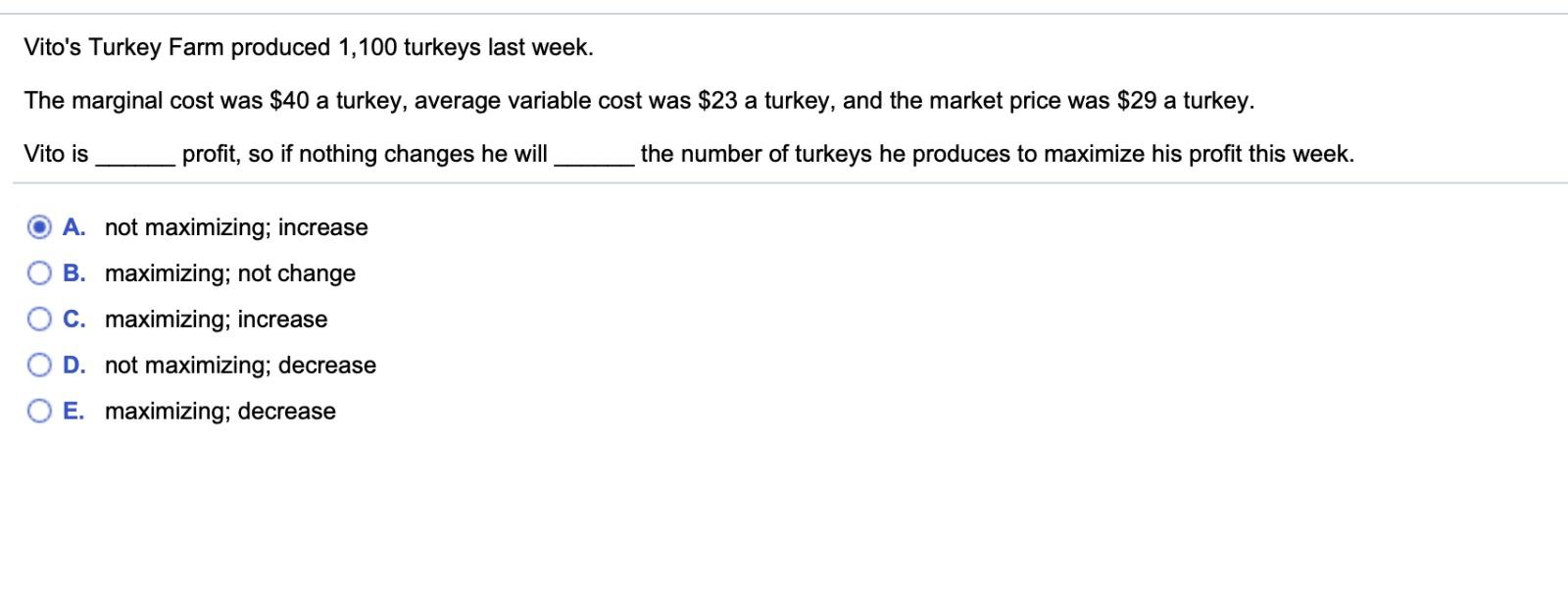The height and width of the screenshot is (590, 1568).
Task: Click the first blank after 'Vito is'
Action: [x=132, y=154]
